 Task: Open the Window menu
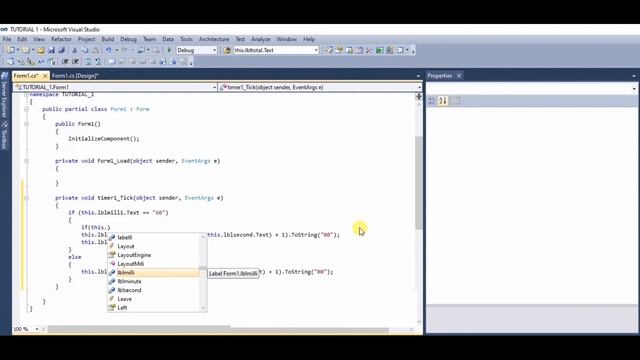point(287,39)
